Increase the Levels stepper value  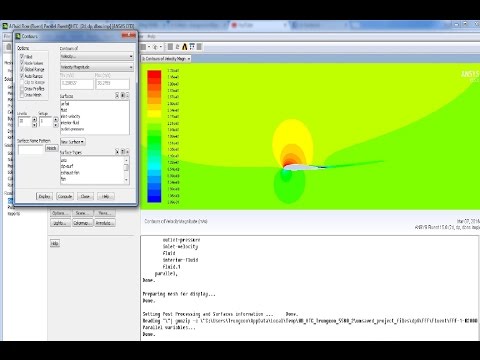(x=34, y=119)
